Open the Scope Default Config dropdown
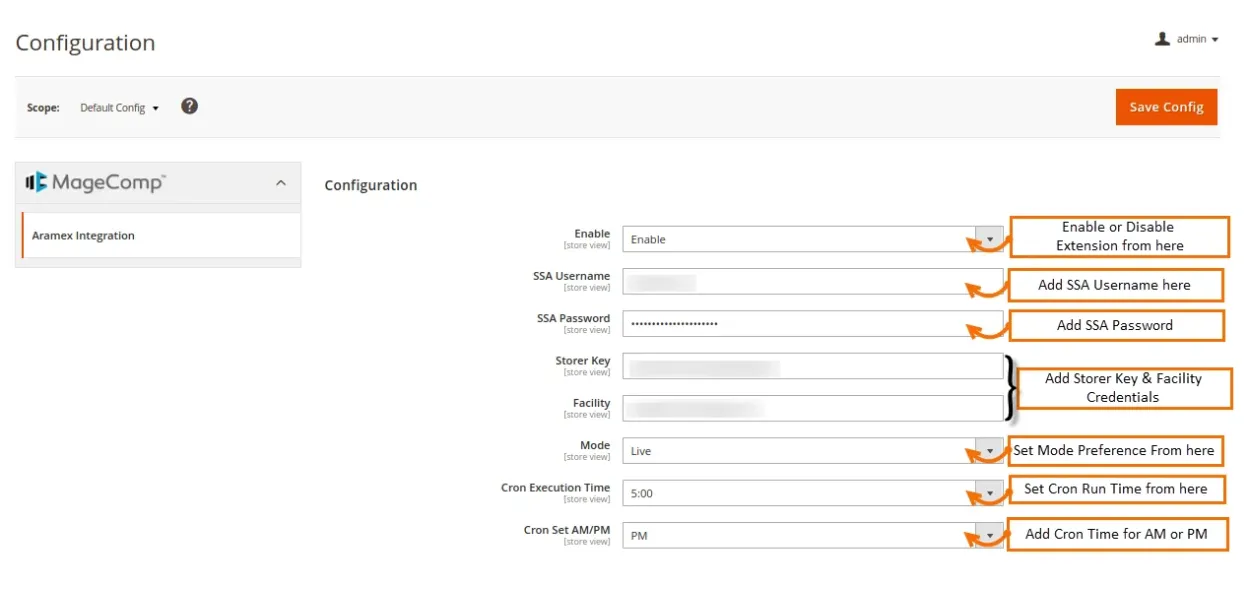This screenshot has height=600, width=1250. (119, 108)
